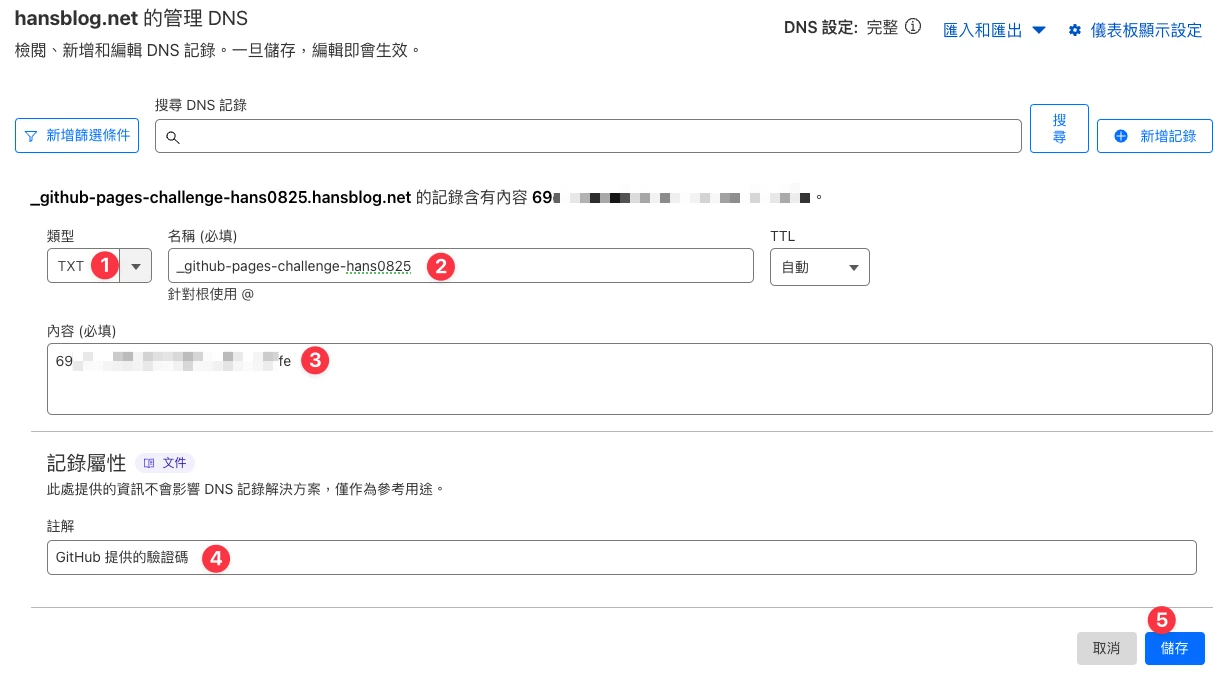Click the DNS setup info circle icon
Image resolution: width=1232 pixels, height=676 pixels.
[913, 28]
